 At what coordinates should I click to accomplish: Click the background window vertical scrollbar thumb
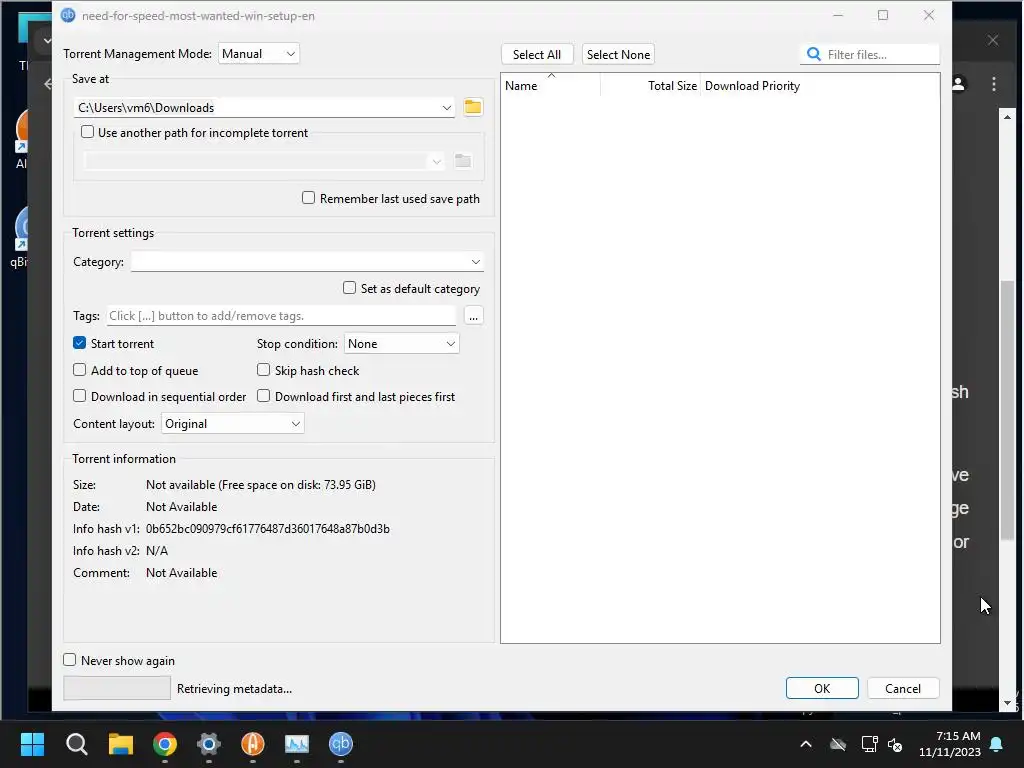click(x=1008, y=410)
